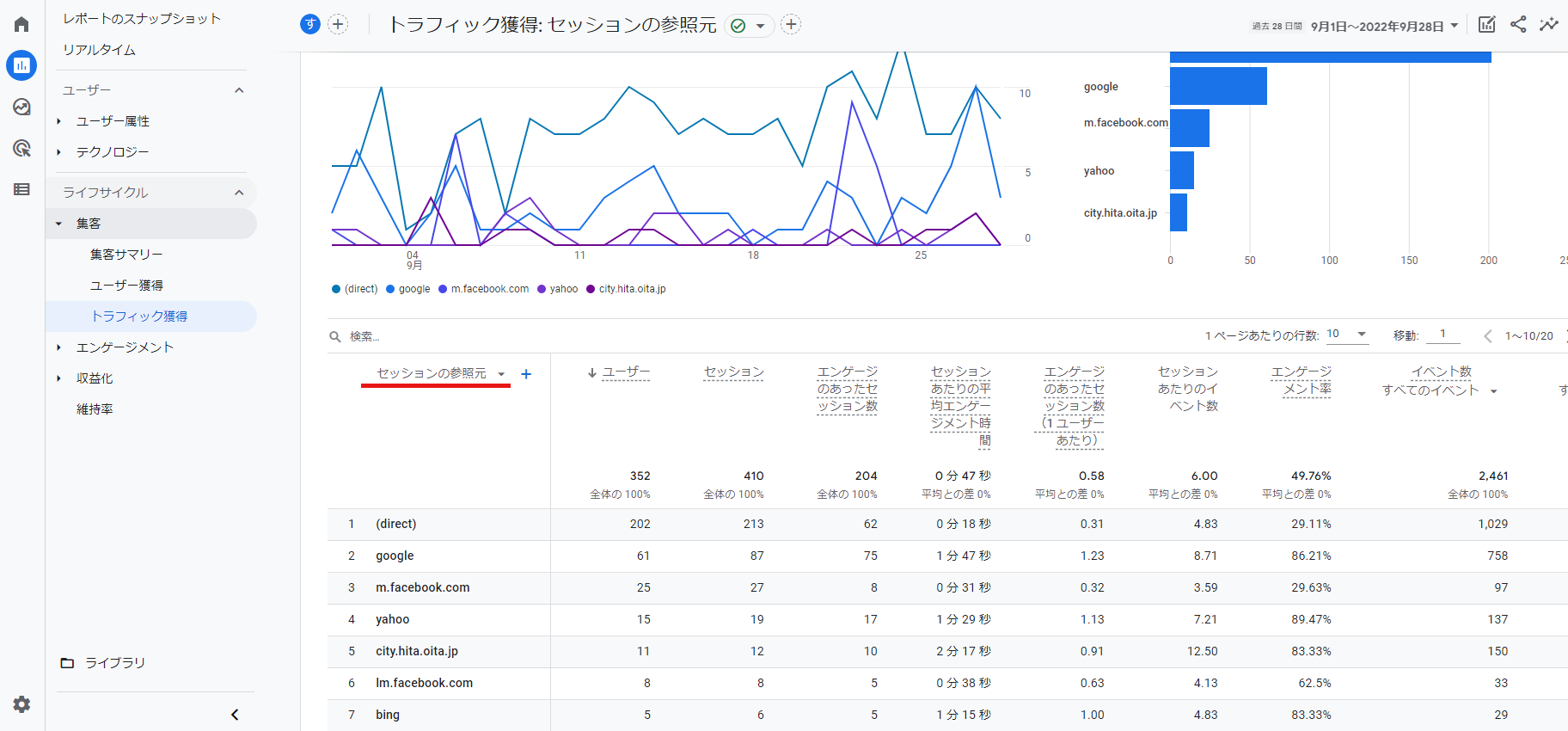Screen dimensions: 1568x731
Task: Open ライブラリ link in sidebar
Action: click(114, 663)
